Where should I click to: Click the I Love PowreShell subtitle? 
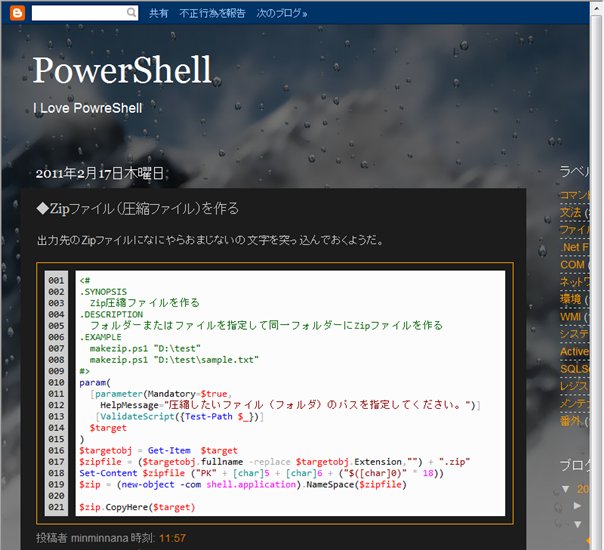click(88, 108)
